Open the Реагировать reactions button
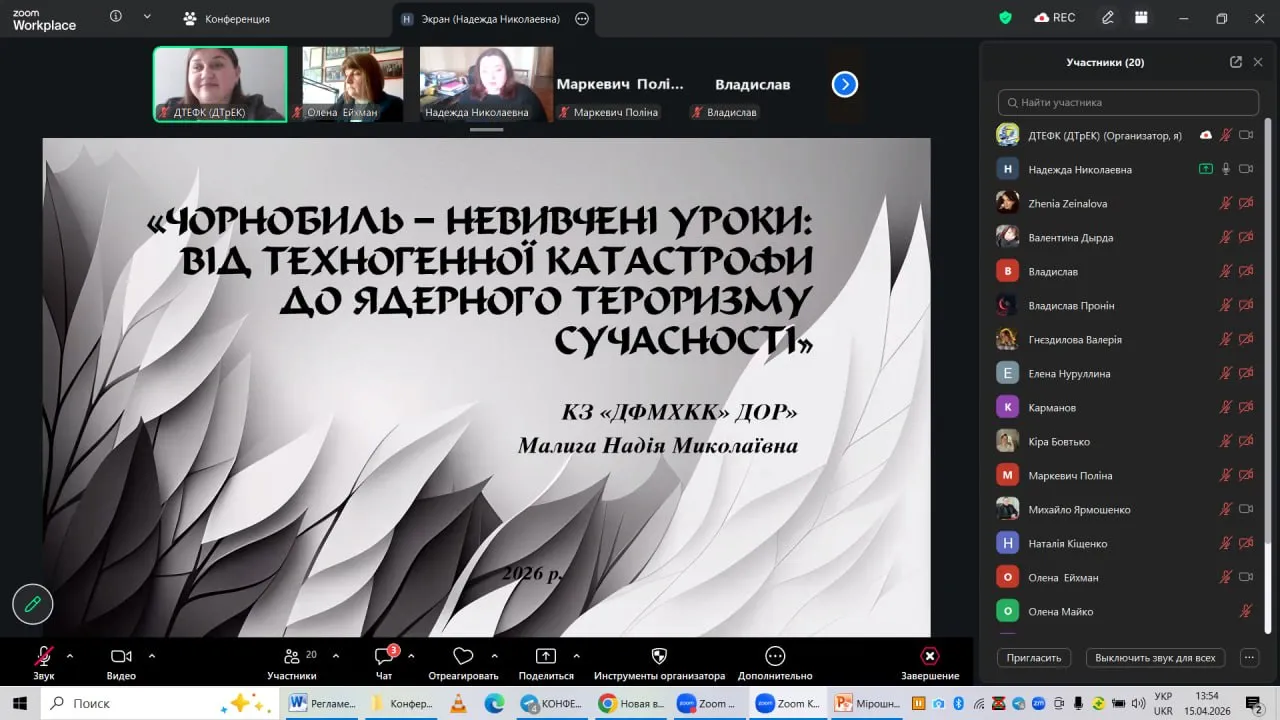 [x=463, y=663]
